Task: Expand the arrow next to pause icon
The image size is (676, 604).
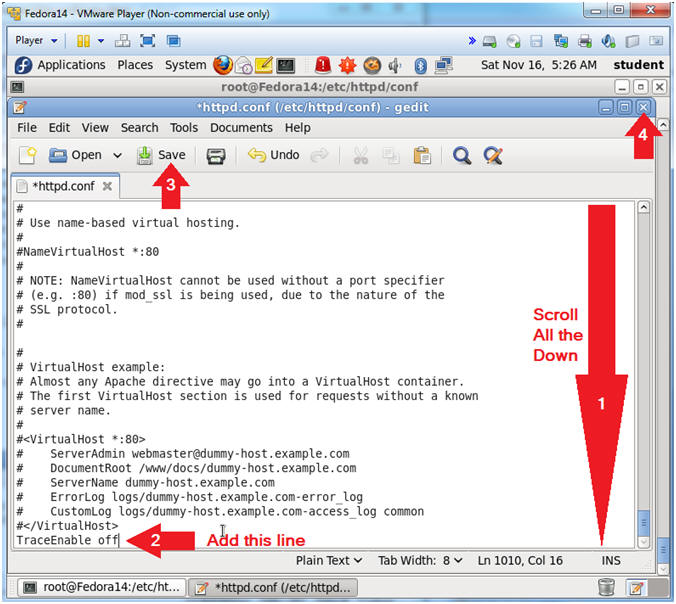Action: point(101,41)
